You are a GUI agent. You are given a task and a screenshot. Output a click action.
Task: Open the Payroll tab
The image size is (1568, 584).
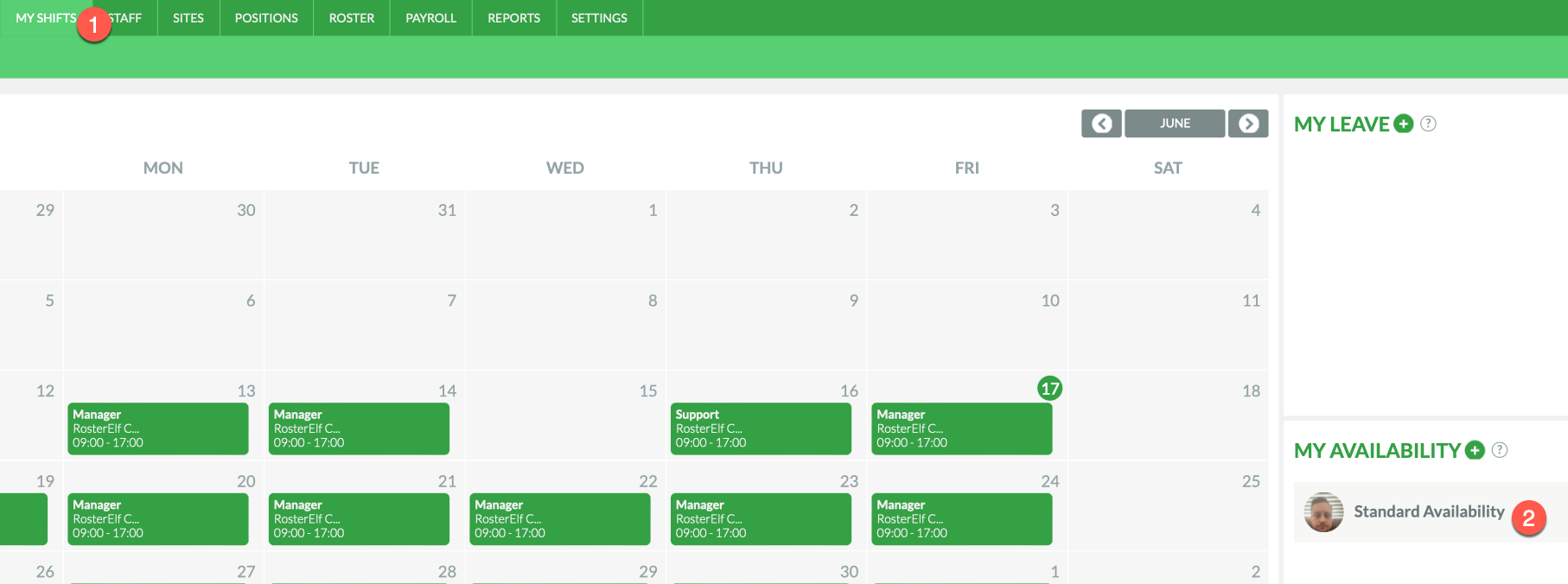point(430,18)
